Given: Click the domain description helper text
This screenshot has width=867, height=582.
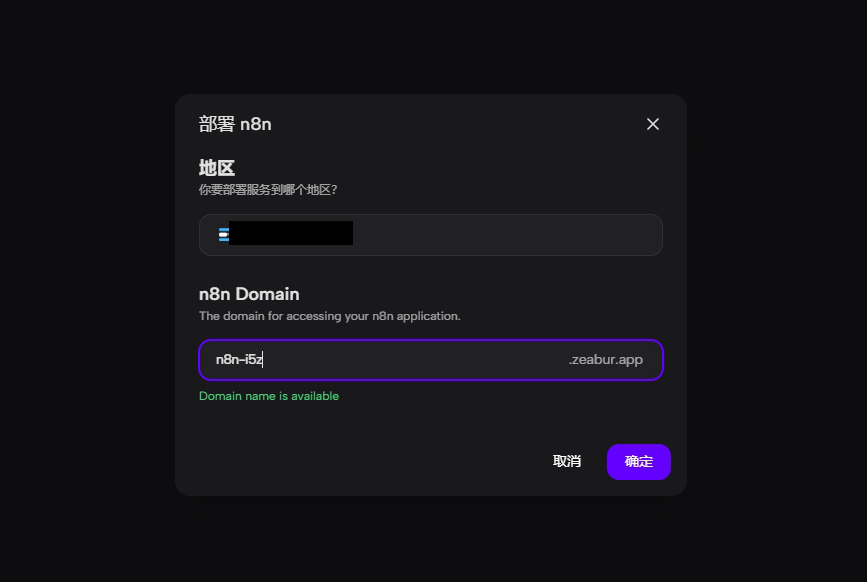Looking at the screenshot, I should pos(330,316).
